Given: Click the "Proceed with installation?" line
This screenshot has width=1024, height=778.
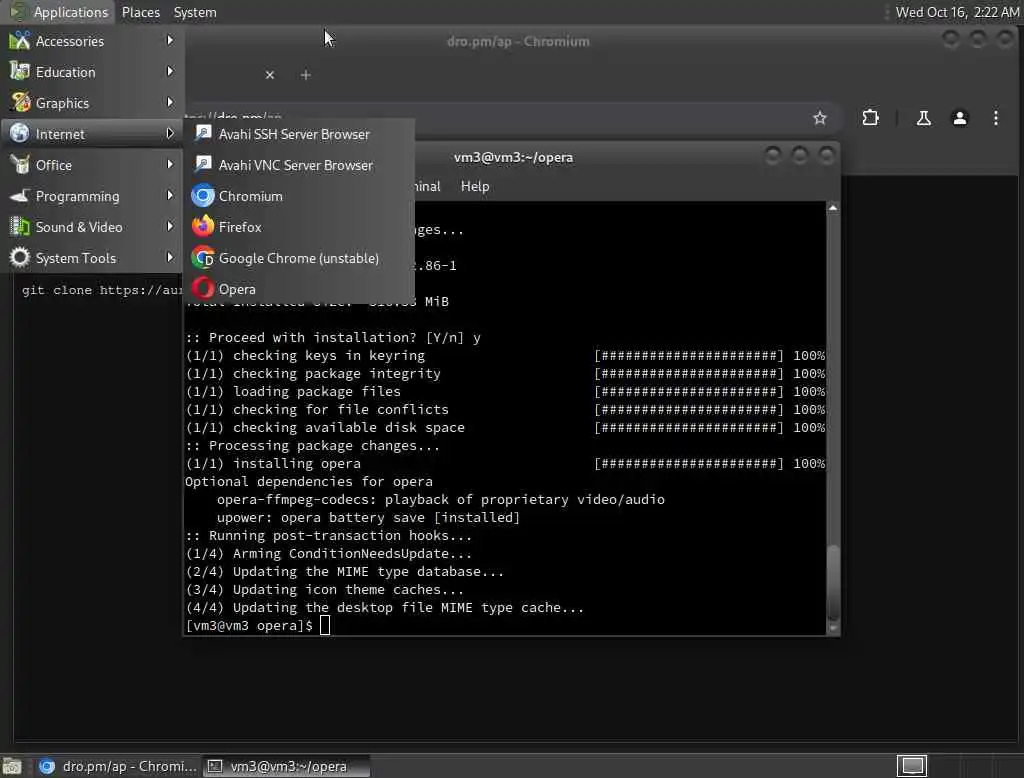Looking at the screenshot, I should pyautogui.click(x=333, y=338).
